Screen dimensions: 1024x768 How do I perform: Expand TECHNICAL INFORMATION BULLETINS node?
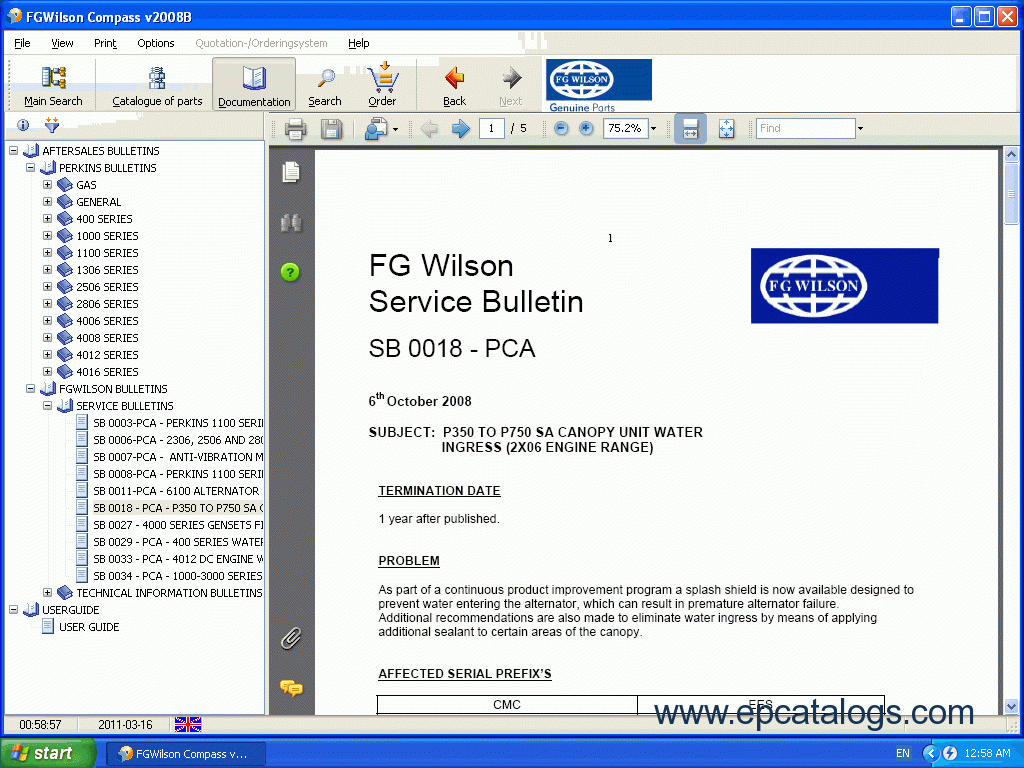click(48, 592)
